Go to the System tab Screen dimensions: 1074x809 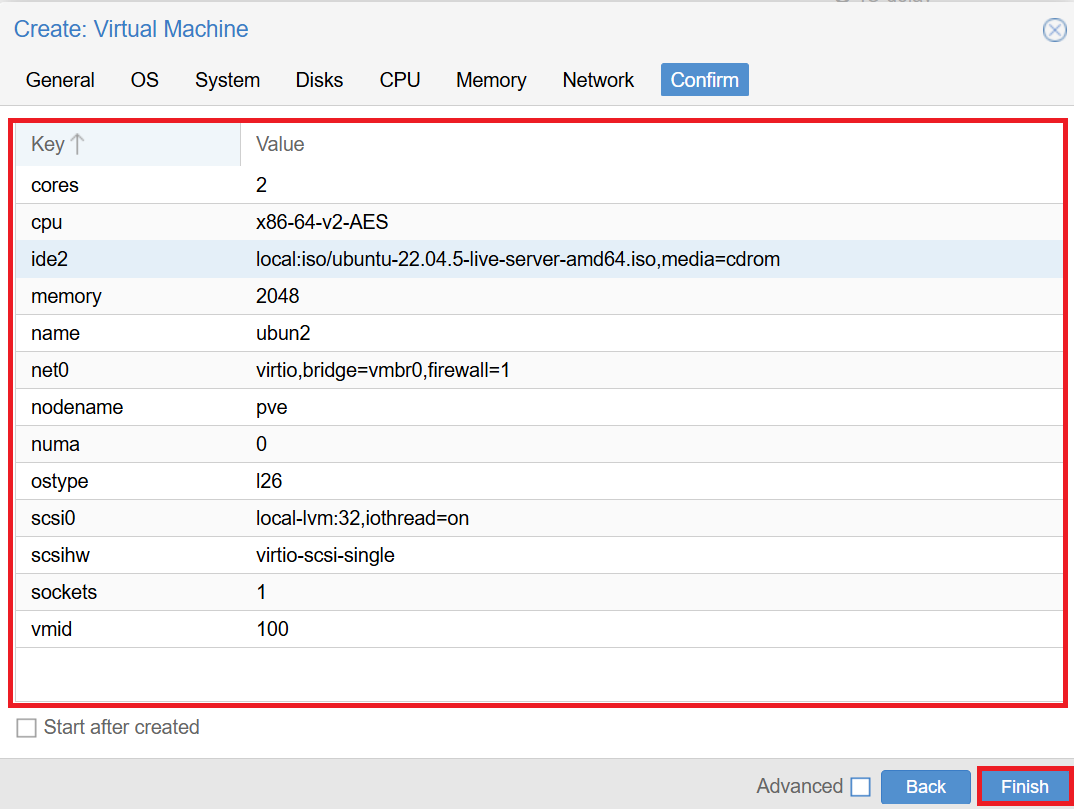click(227, 80)
